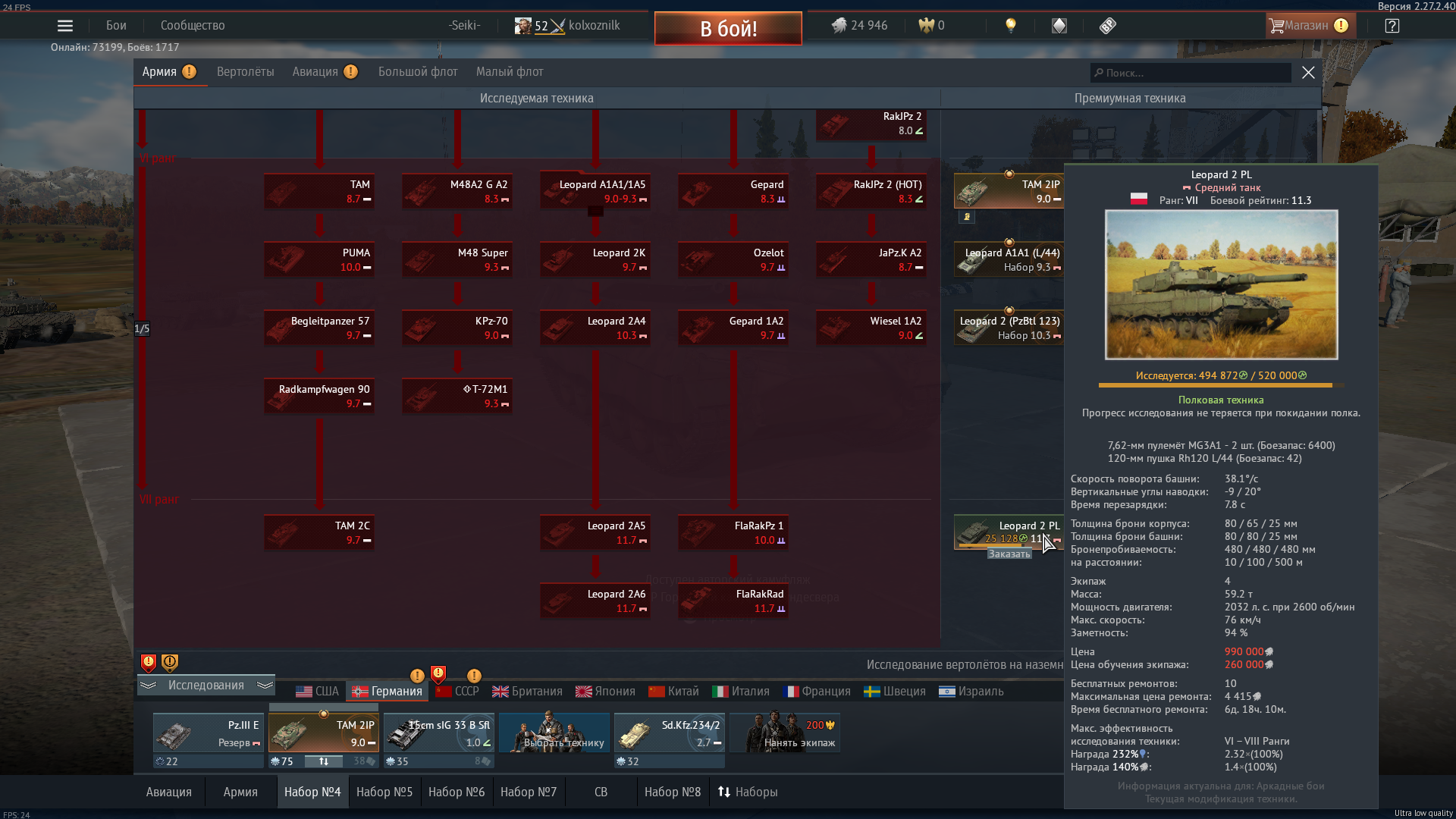Switch to the Большой флот tab
This screenshot has height=819, width=1456.
(x=418, y=72)
